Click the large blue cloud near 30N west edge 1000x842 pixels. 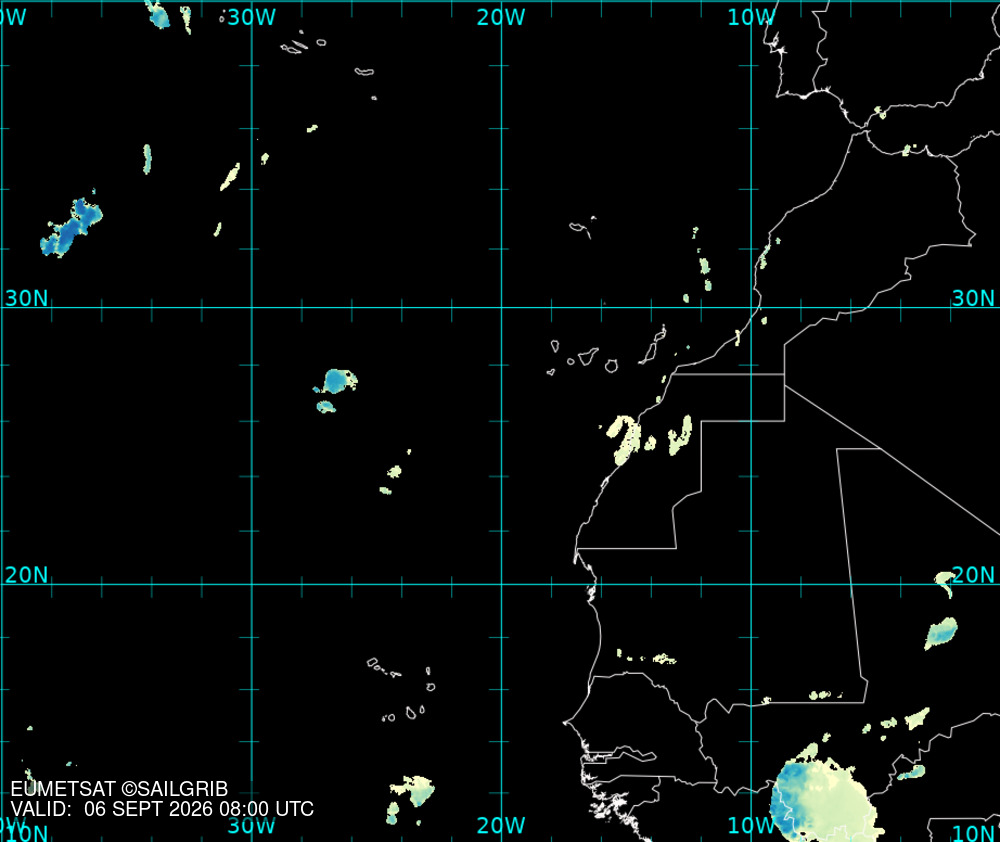pyautogui.click(x=71, y=228)
